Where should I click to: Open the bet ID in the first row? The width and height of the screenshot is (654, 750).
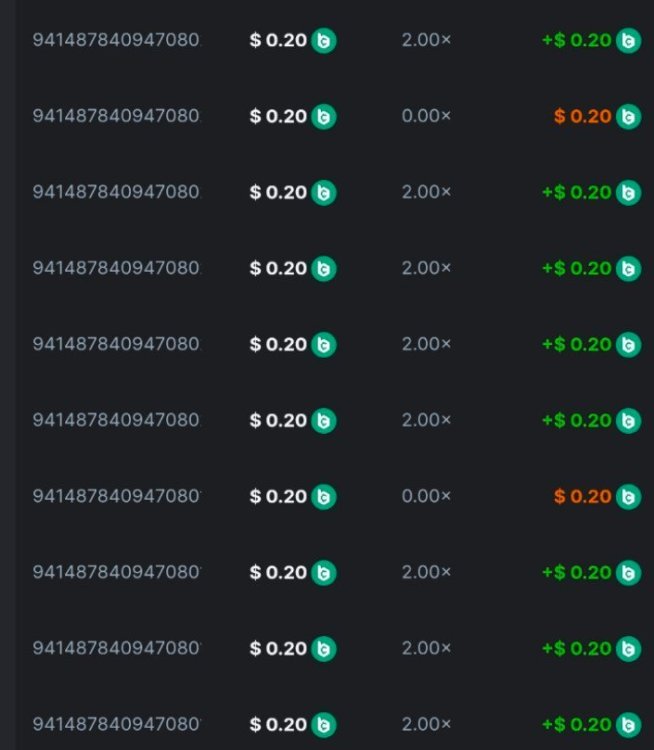(x=116, y=41)
